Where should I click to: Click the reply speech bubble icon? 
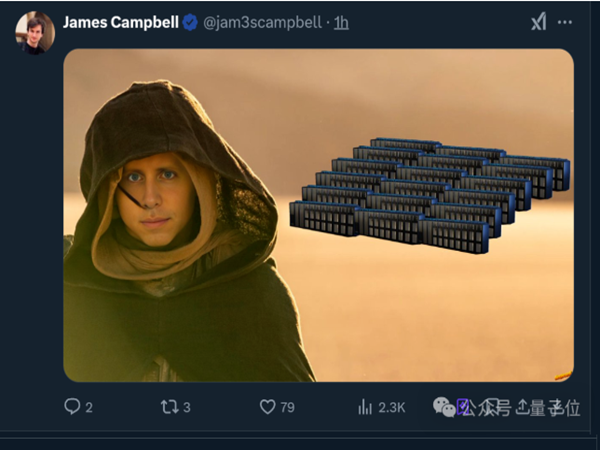coord(72,407)
